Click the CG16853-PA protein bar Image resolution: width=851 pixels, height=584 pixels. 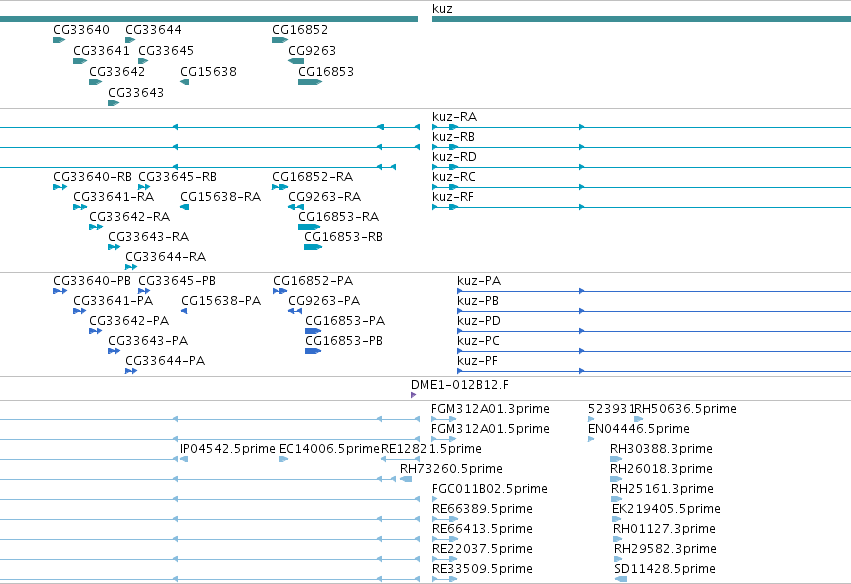tap(313, 331)
